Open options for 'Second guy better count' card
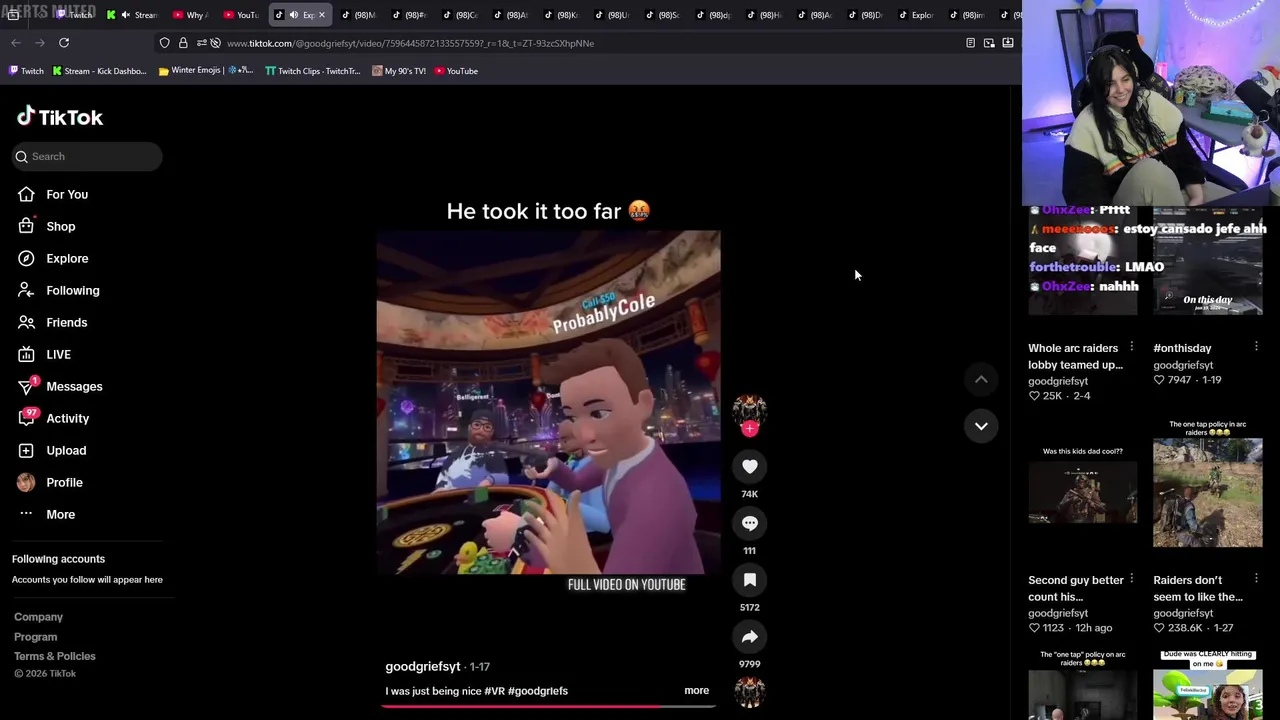 click(x=1131, y=579)
